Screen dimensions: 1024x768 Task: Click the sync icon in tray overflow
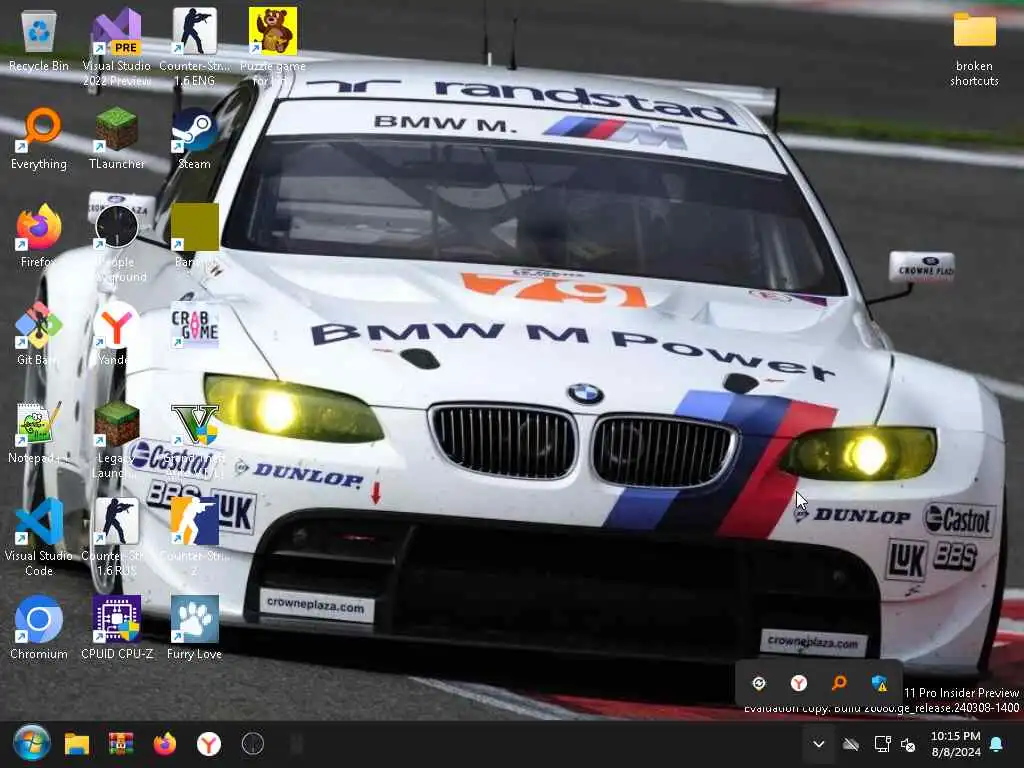coord(759,683)
